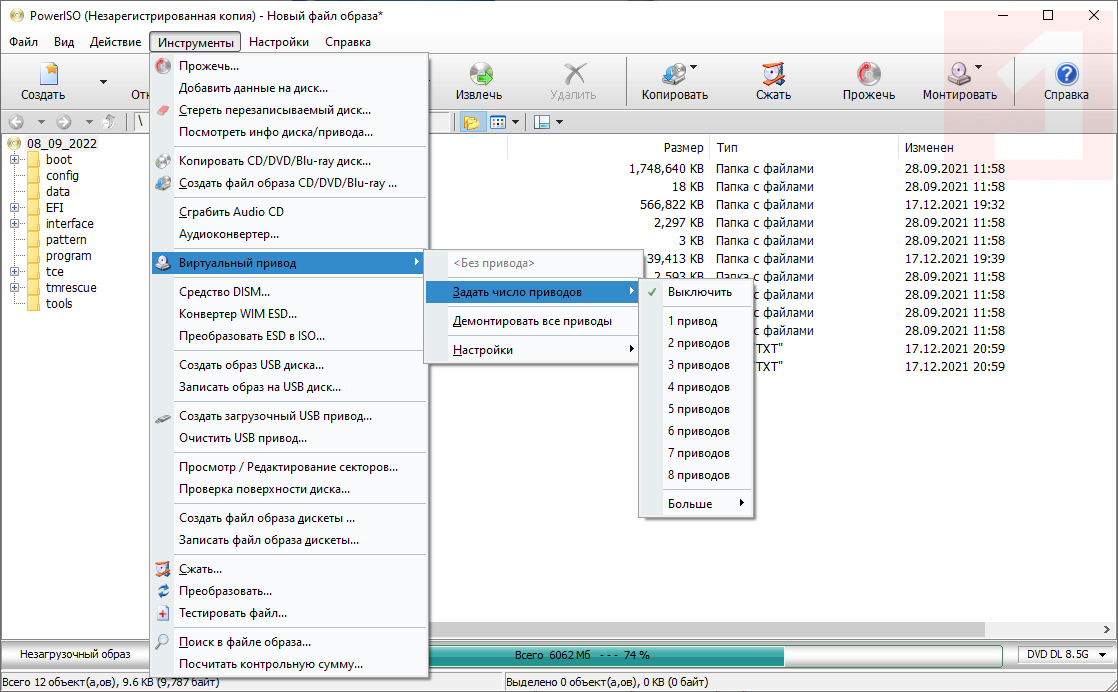This screenshot has height=692, width=1118.
Task: Click the forward navigation arrow icon
Action: click(x=64, y=122)
